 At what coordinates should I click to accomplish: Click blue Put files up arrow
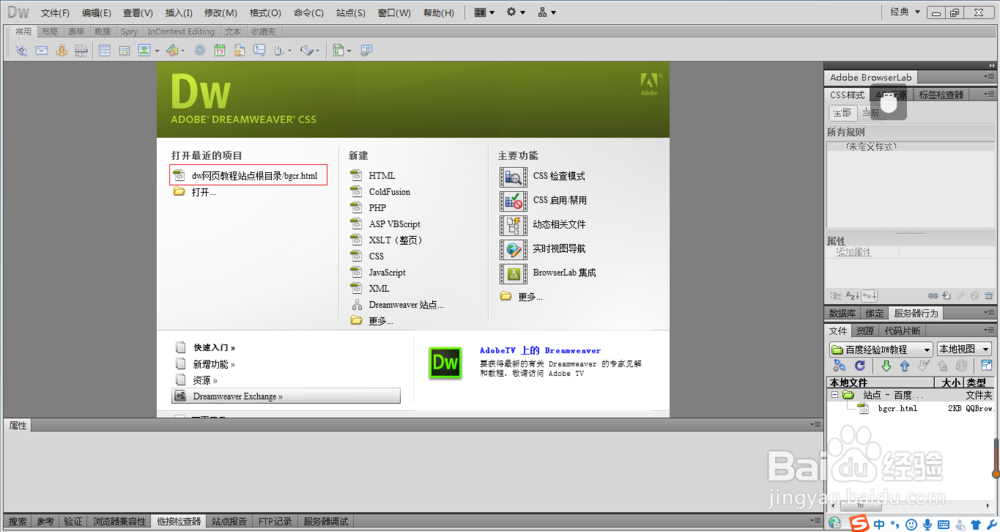[904, 366]
